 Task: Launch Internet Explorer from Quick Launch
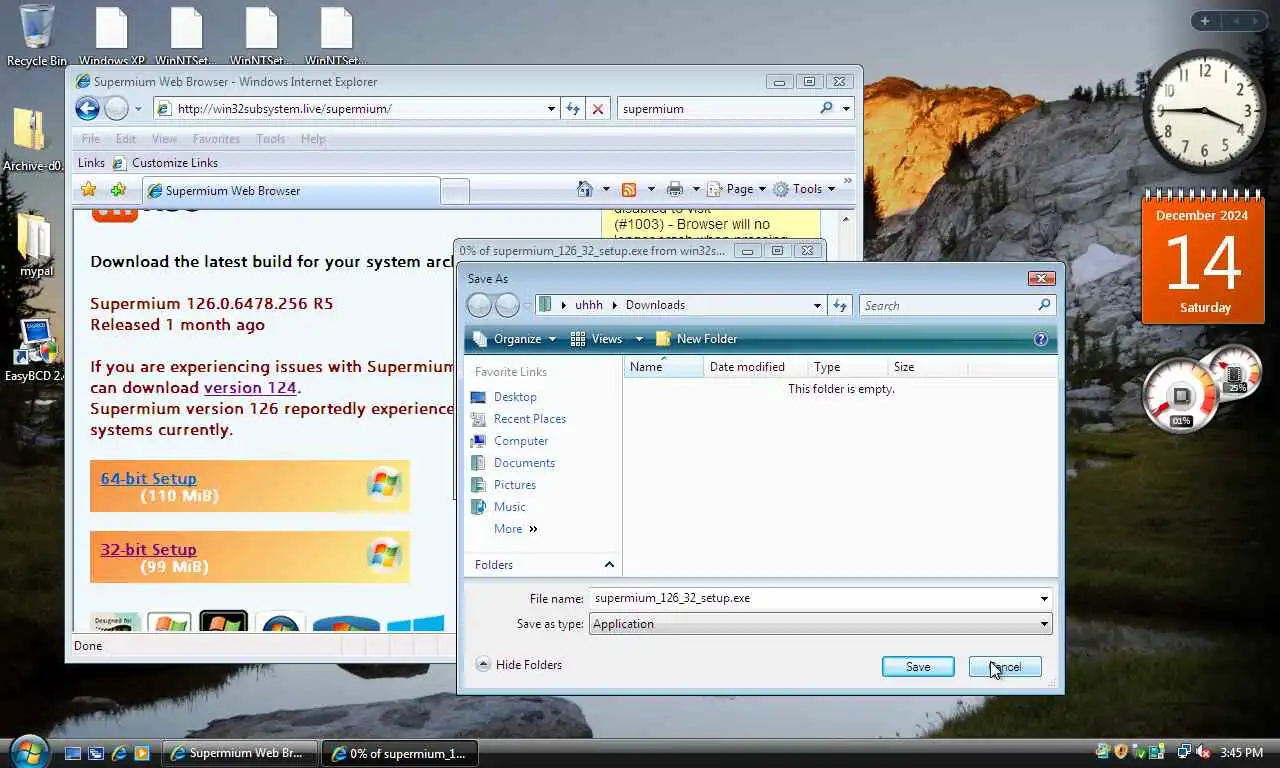pyautogui.click(x=119, y=753)
